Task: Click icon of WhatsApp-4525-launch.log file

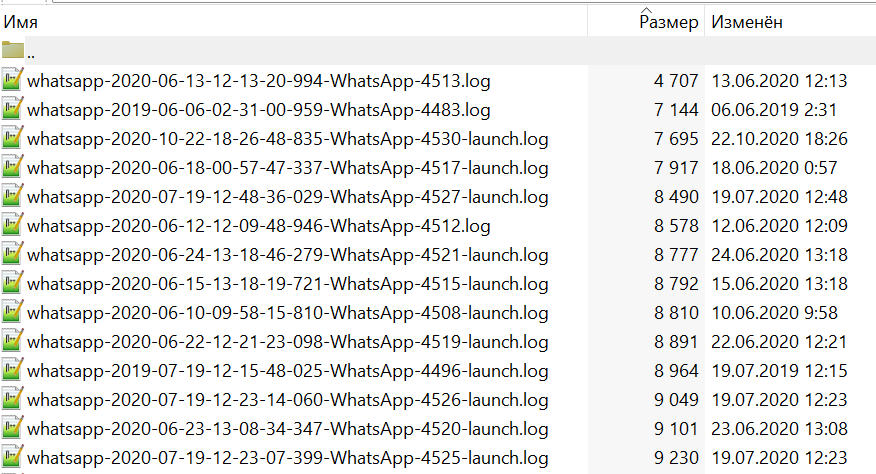Action: pos(13,458)
